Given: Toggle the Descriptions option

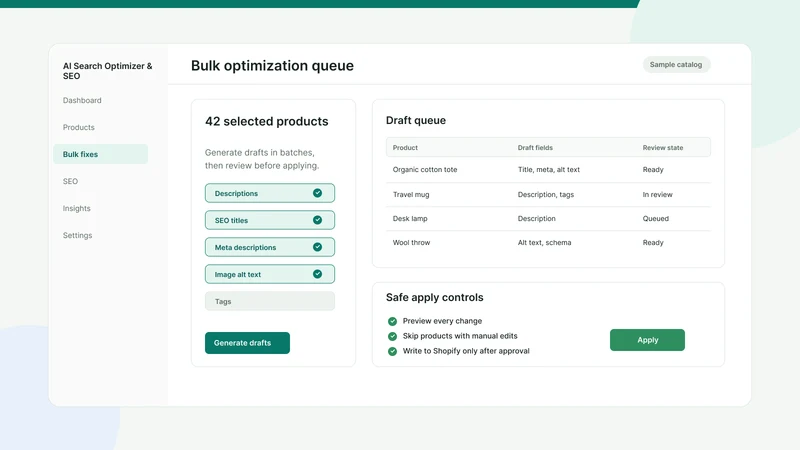Looking at the screenshot, I should 270,193.
